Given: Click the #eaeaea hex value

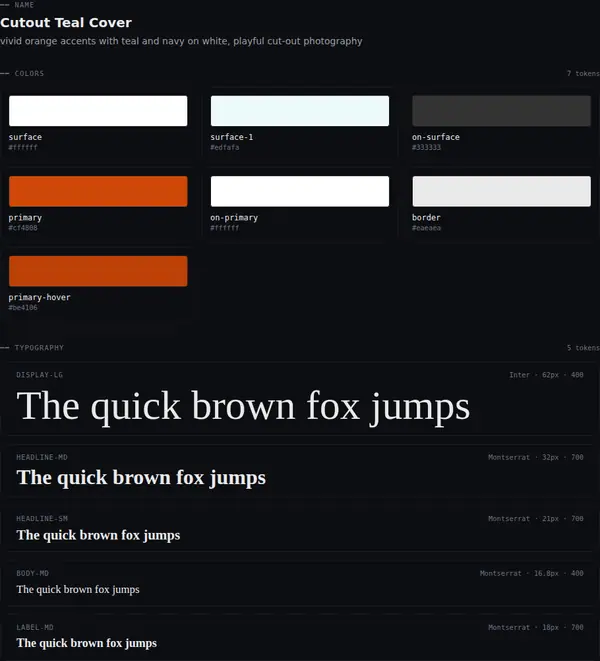Looking at the screenshot, I should tap(426, 228).
